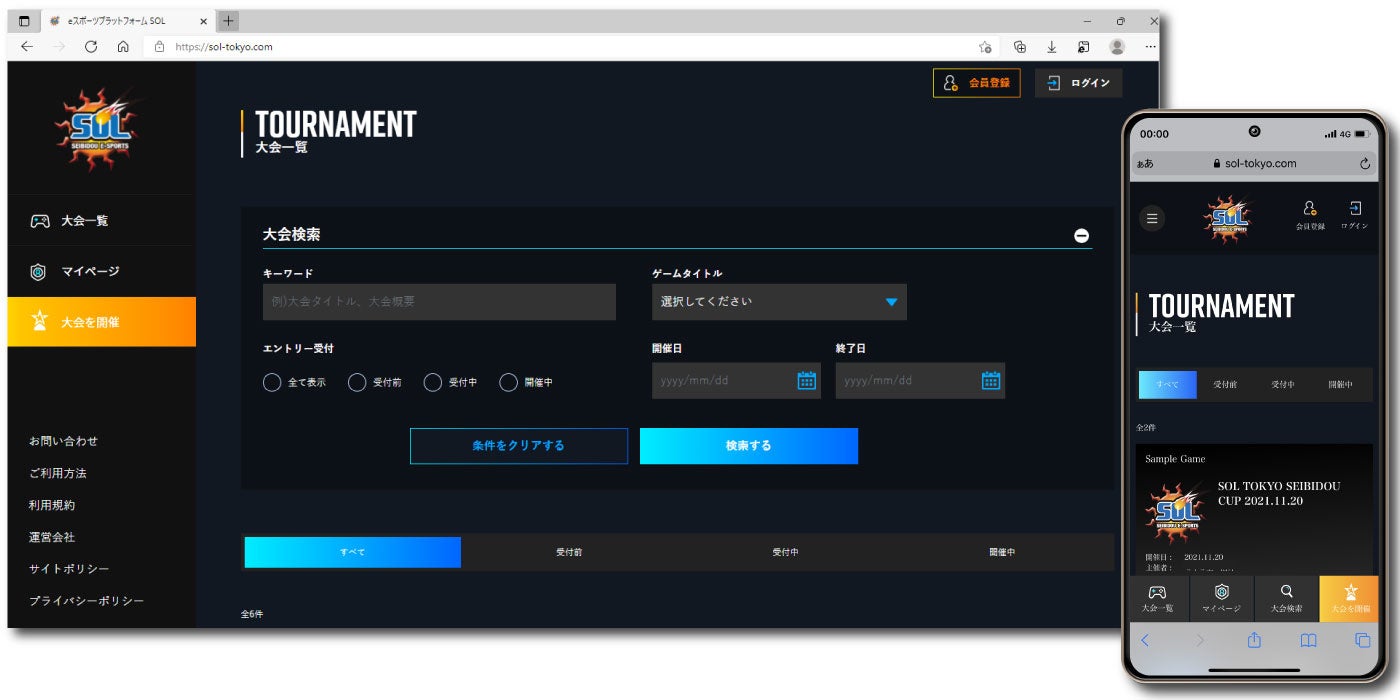Viewport: 1400px width, 700px height.
Task: Open the SOL logo in the desktop sidebar
Action: point(98,129)
